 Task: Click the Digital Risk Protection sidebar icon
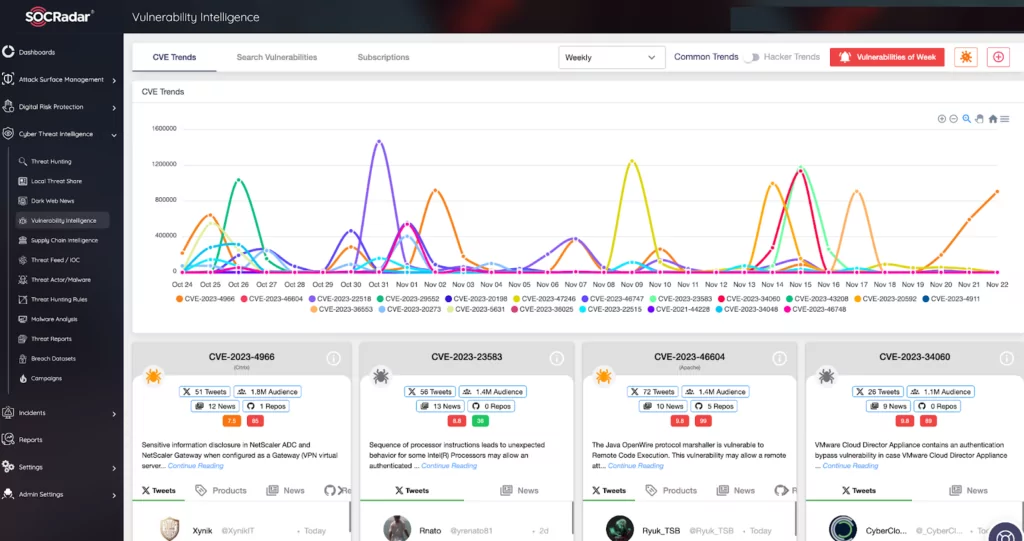(8, 107)
